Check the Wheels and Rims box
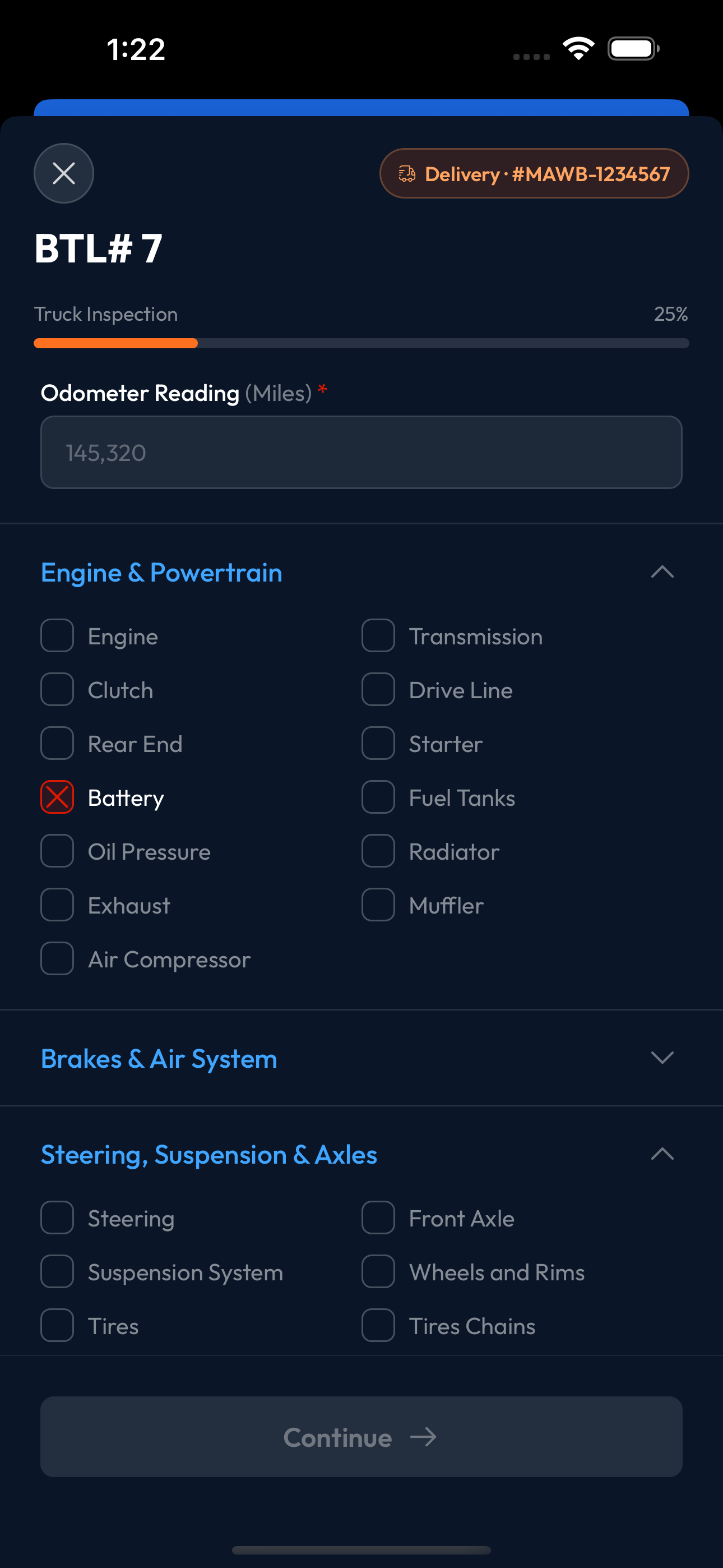This screenshot has height=1568, width=723. [x=378, y=1271]
